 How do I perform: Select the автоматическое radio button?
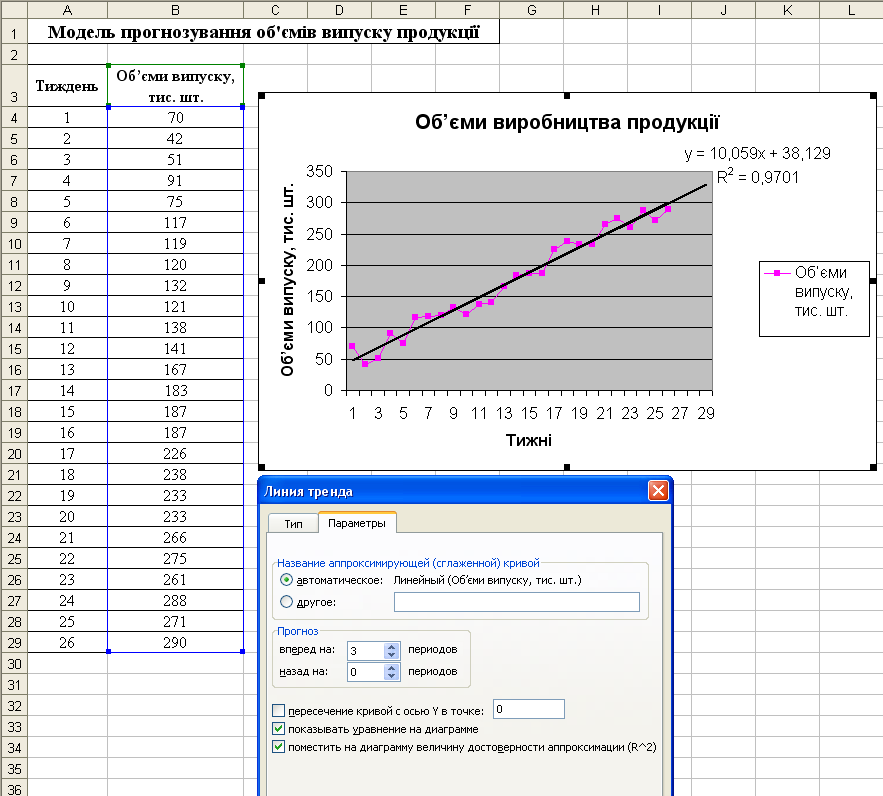[x=287, y=580]
